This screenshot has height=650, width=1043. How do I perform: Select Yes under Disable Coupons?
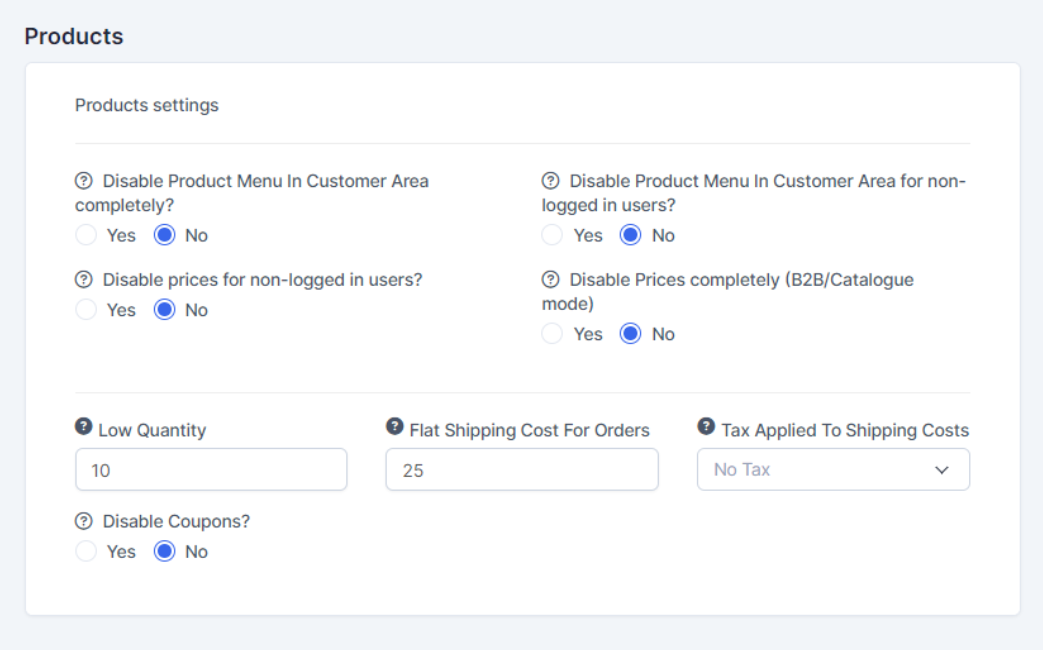pos(86,551)
